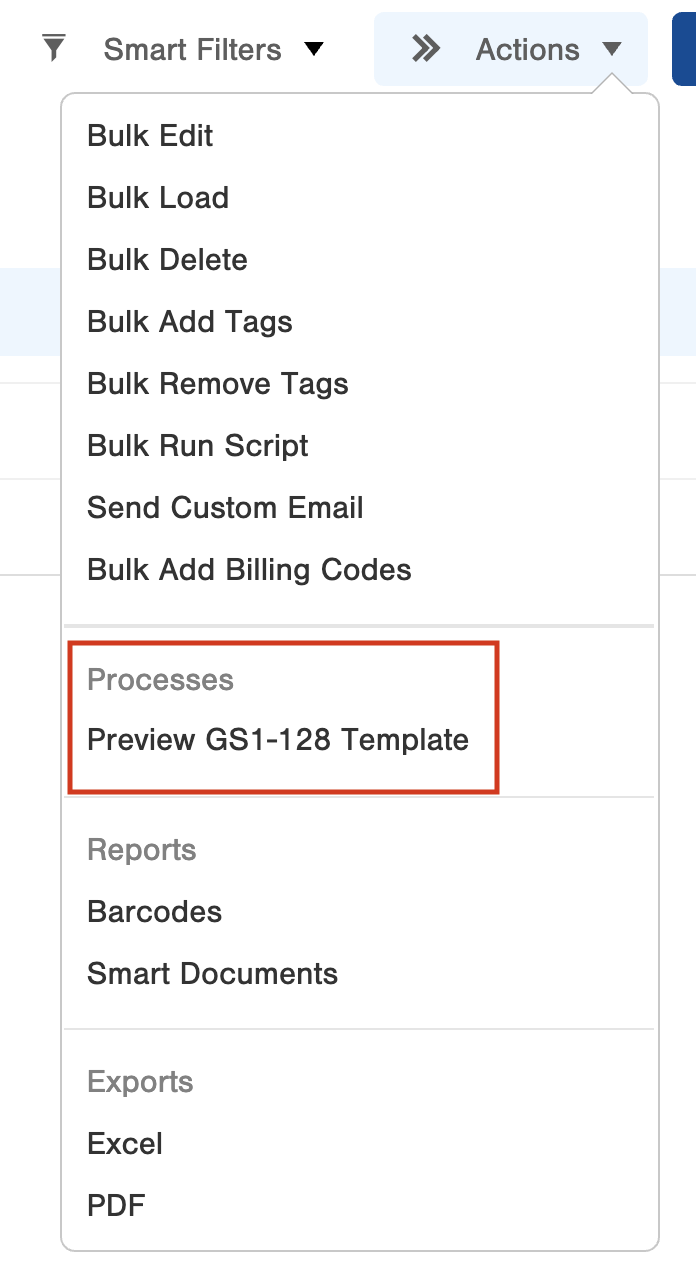696x1282 pixels.
Task: Export the list as PDF
Action: pyautogui.click(x=117, y=1206)
